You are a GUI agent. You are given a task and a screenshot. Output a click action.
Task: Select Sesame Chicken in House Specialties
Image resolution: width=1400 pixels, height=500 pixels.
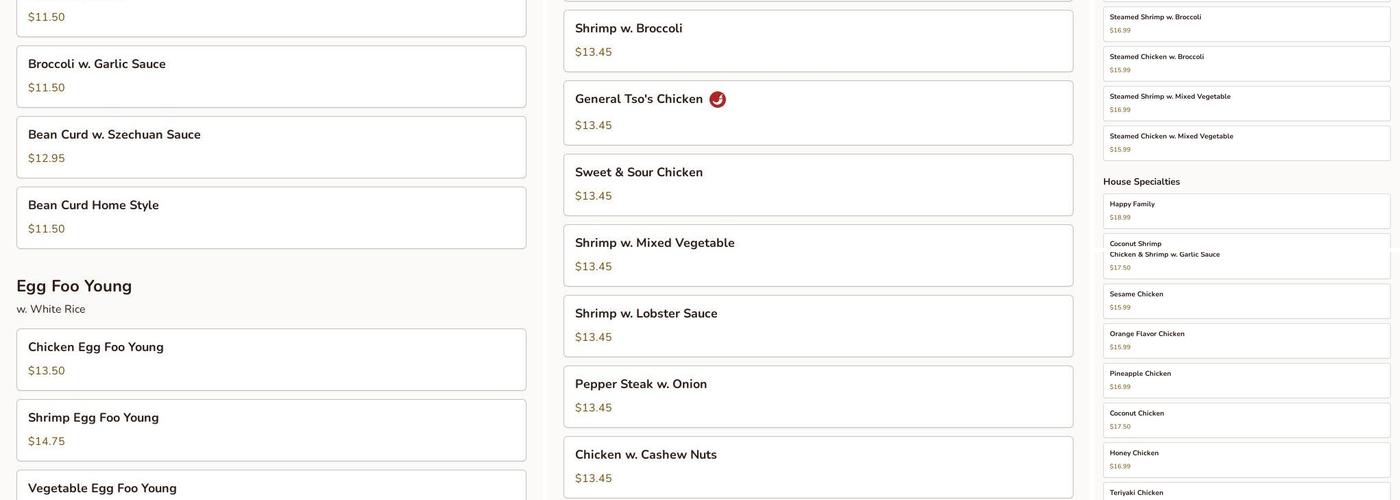click(1246, 301)
